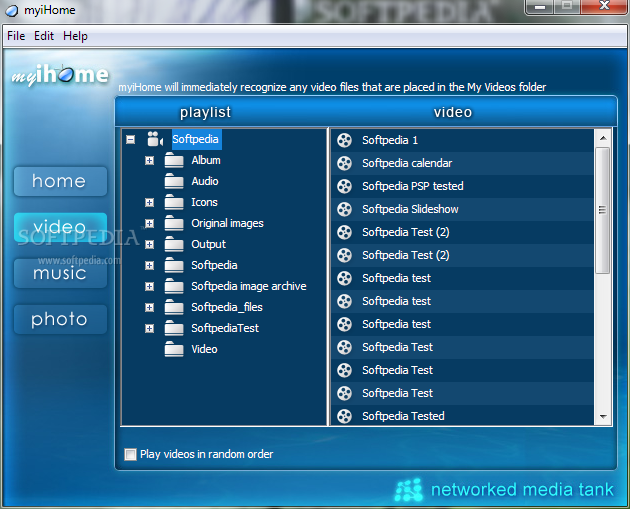Viewport: 630px width, 509px height.
Task: Click the Icons folder icon
Action: coord(174,202)
